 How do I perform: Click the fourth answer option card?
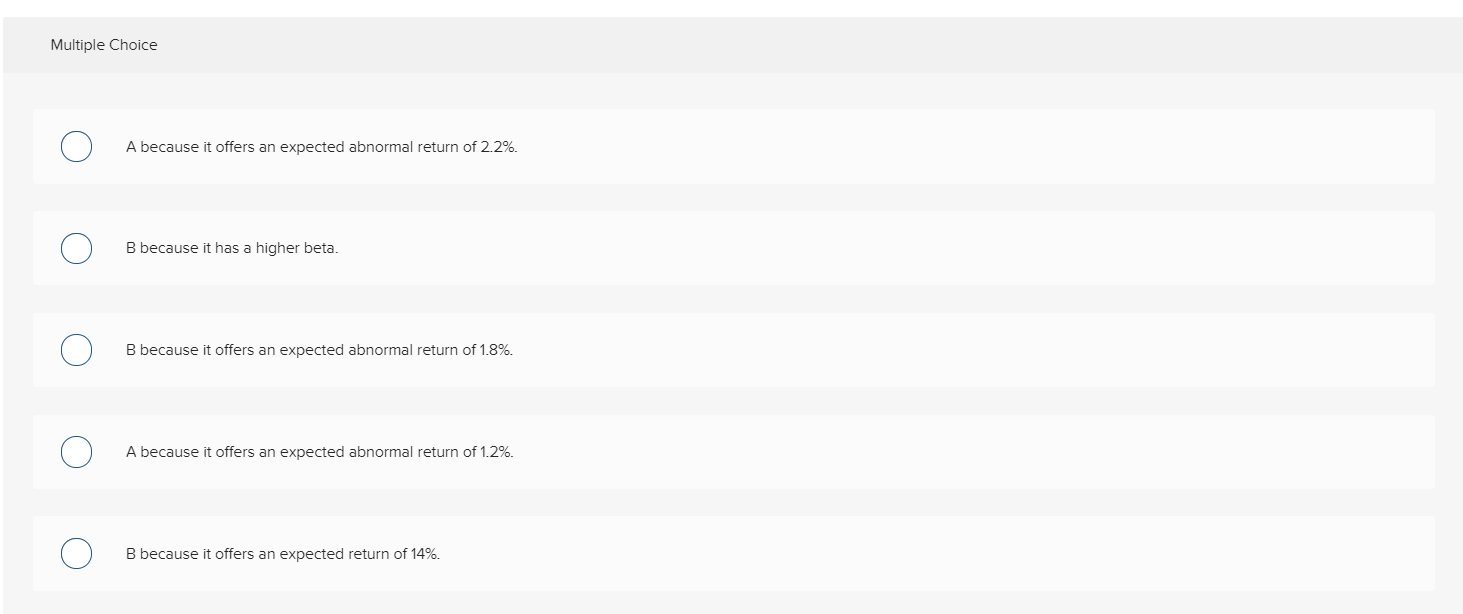pos(731,452)
